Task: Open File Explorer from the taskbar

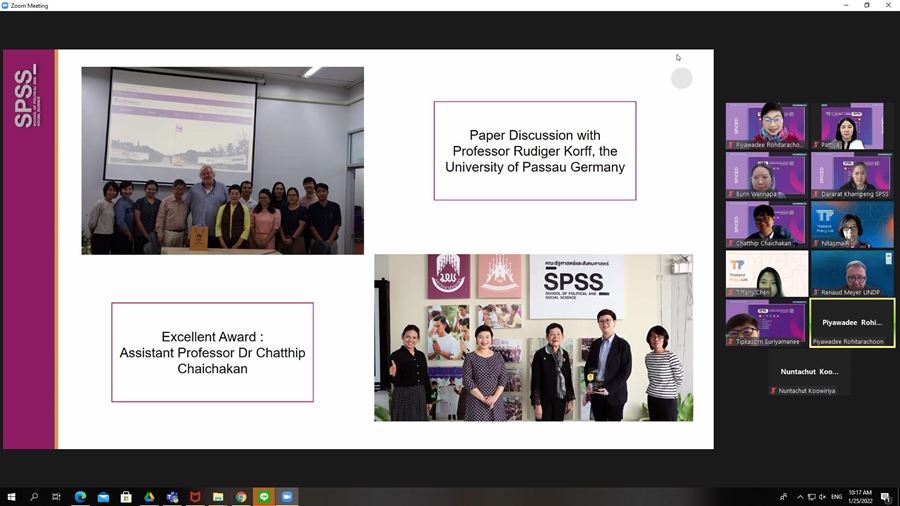Action: coord(218,497)
